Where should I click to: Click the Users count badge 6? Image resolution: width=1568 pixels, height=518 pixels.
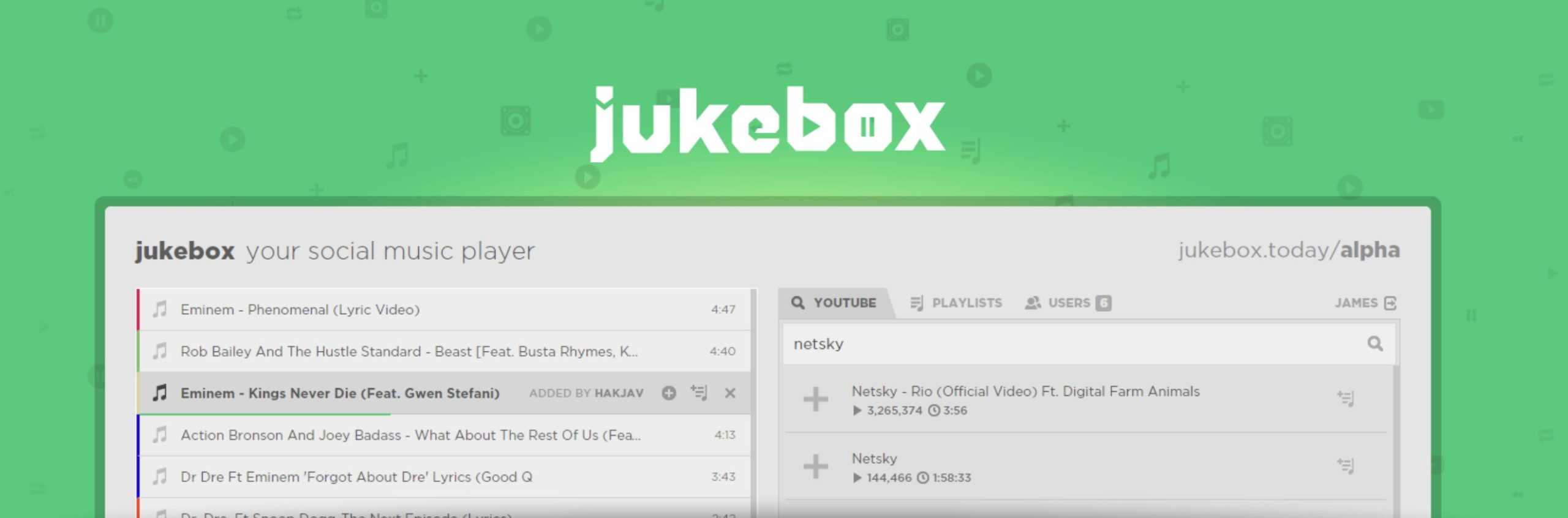coord(1103,303)
